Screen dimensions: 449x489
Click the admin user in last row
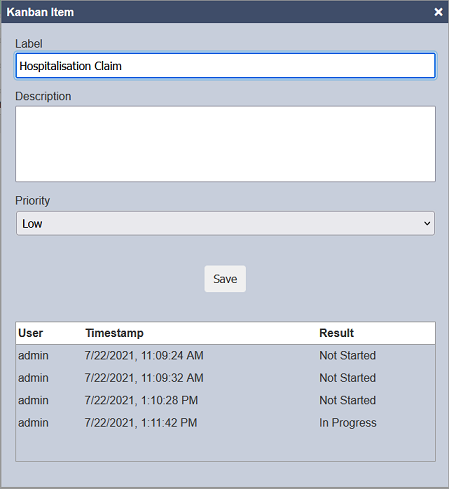(33, 423)
